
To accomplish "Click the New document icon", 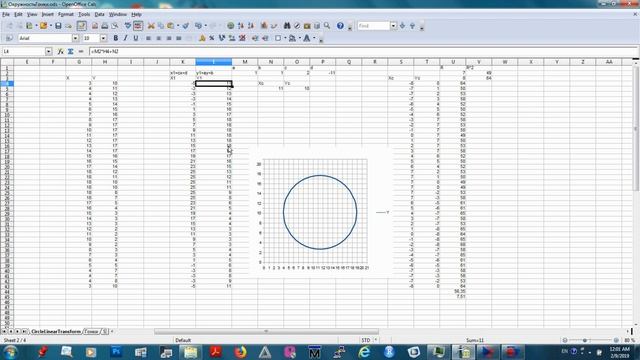I will pos(29,26).
